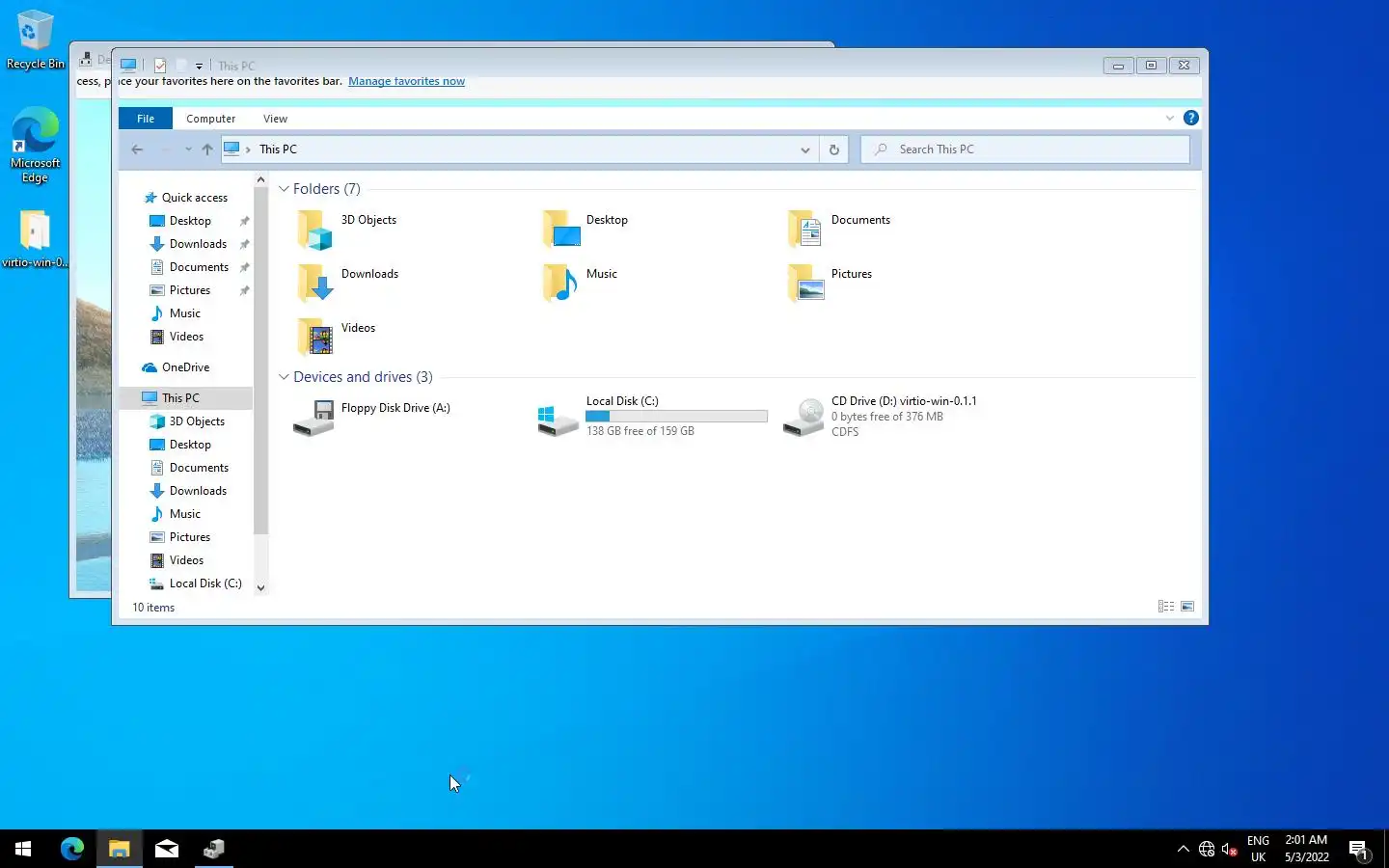
Task: Open the clock showing 2:01 AM
Action: (1306, 849)
